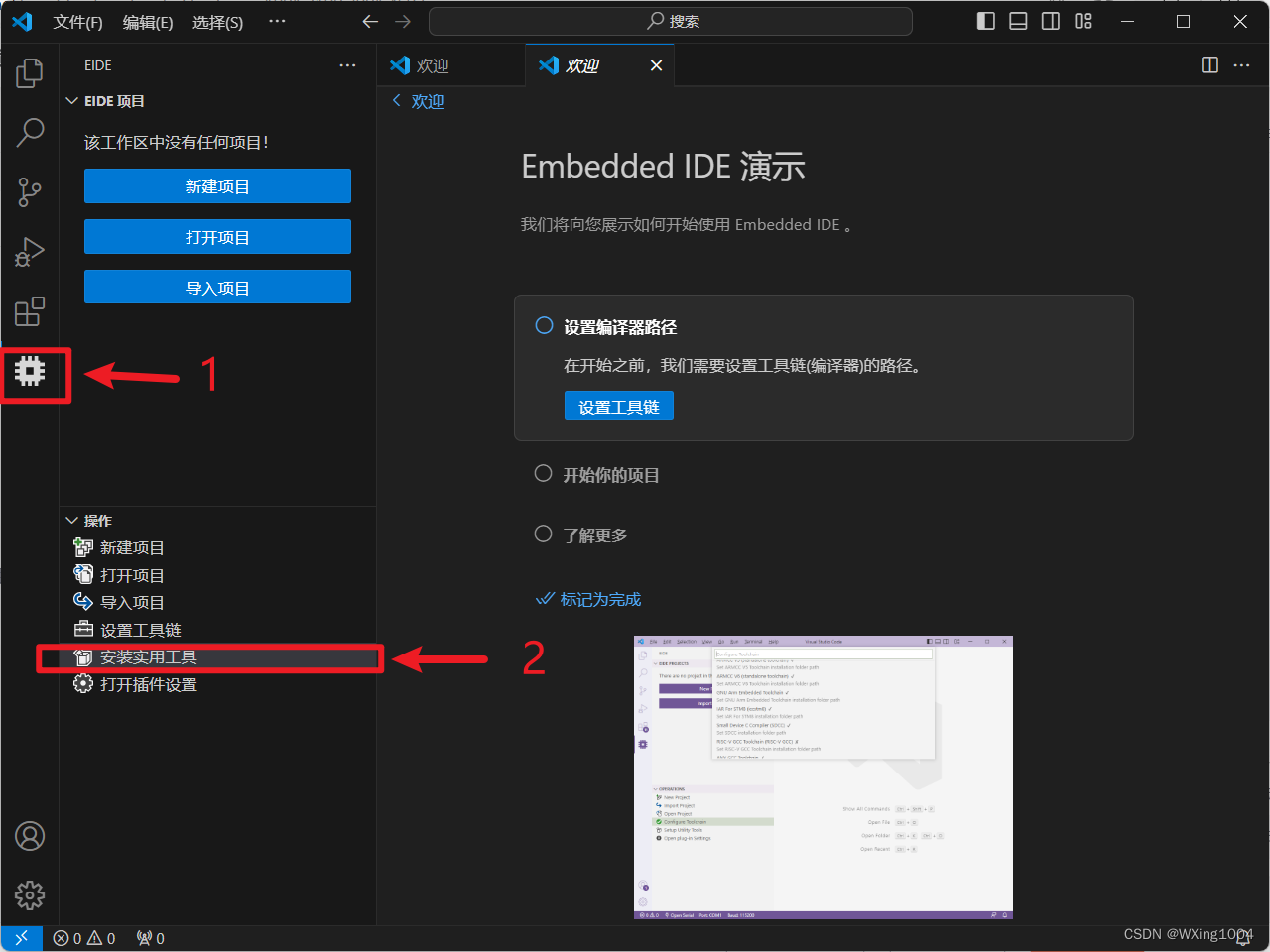
Task: Select the Search icon in sidebar
Action: pos(29,132)
